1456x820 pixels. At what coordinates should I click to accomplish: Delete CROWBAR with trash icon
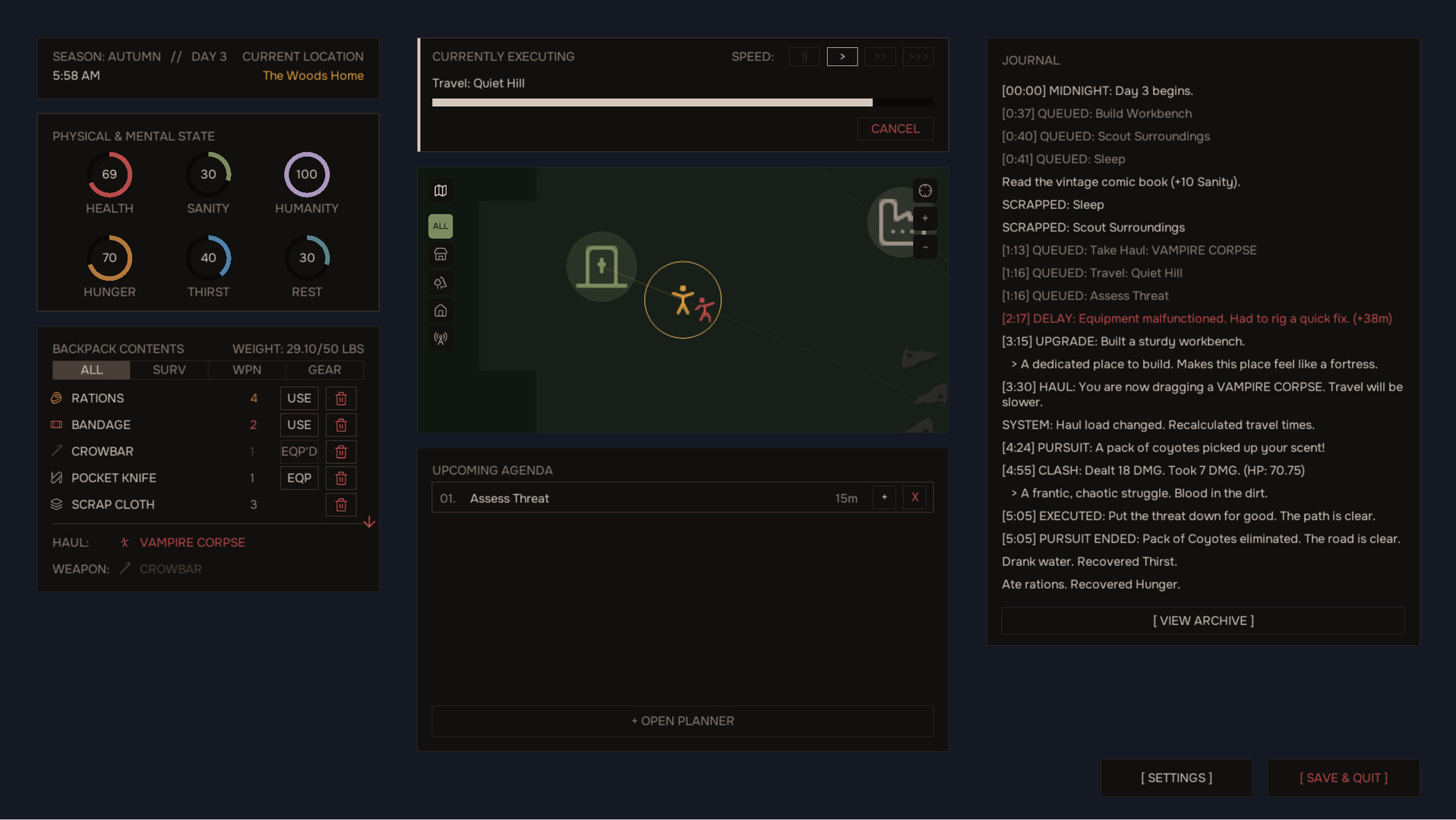click(341, 452)
